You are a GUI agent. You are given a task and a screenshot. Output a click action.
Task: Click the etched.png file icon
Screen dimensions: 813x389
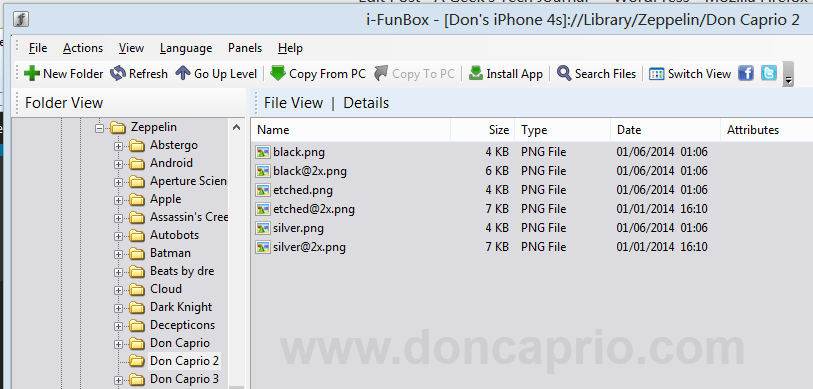click(263, 190)
